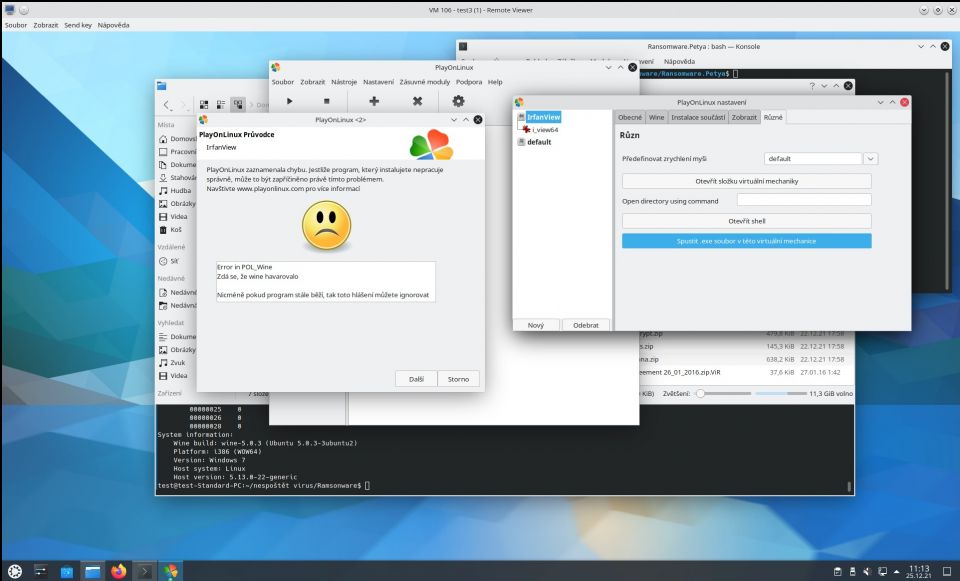
Task: Click the Run (play) icon in PlayOnLinux toolbar
Action: (290, 101)
